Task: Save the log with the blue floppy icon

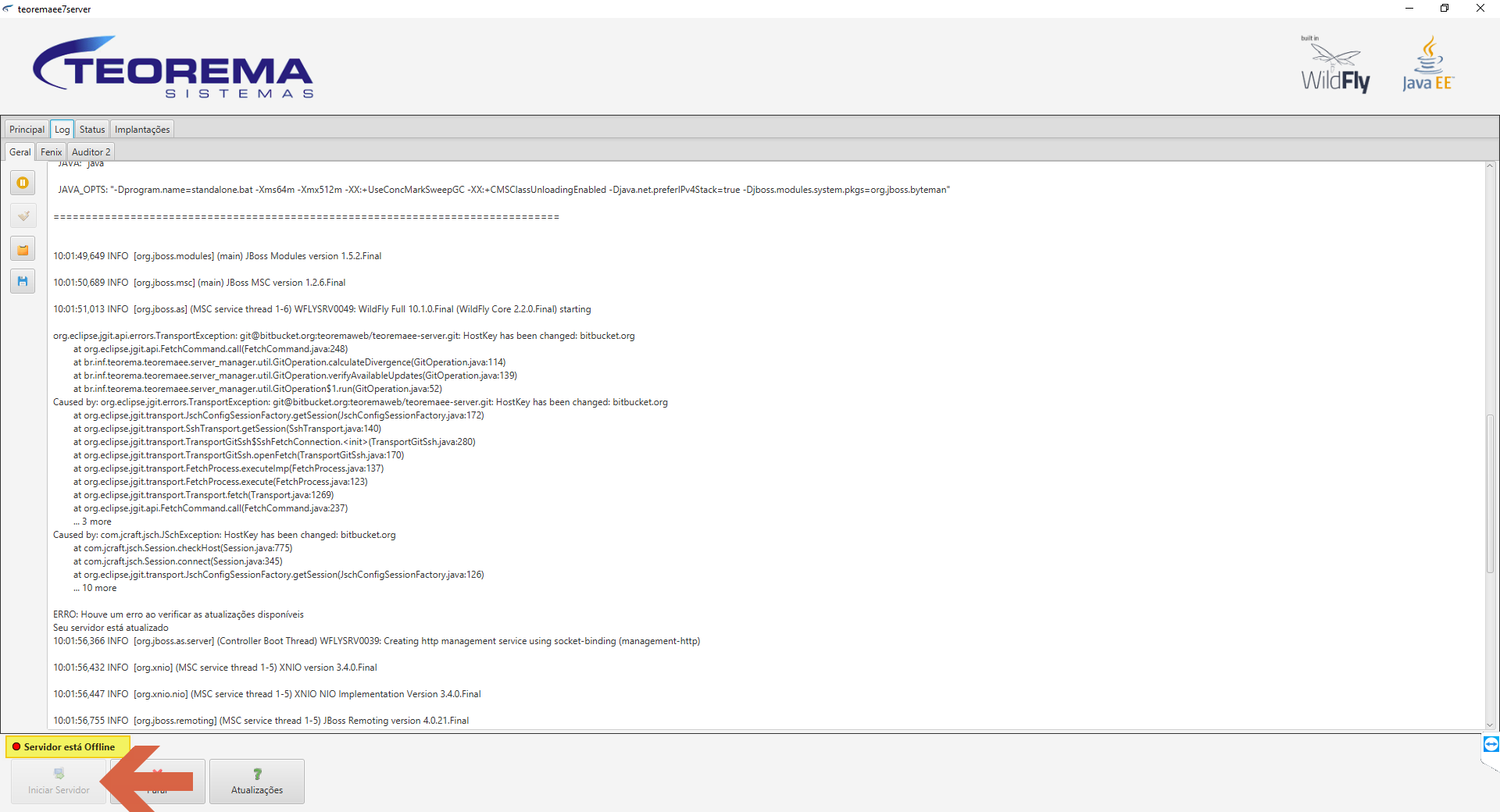Action: click(x=23, y=281)
